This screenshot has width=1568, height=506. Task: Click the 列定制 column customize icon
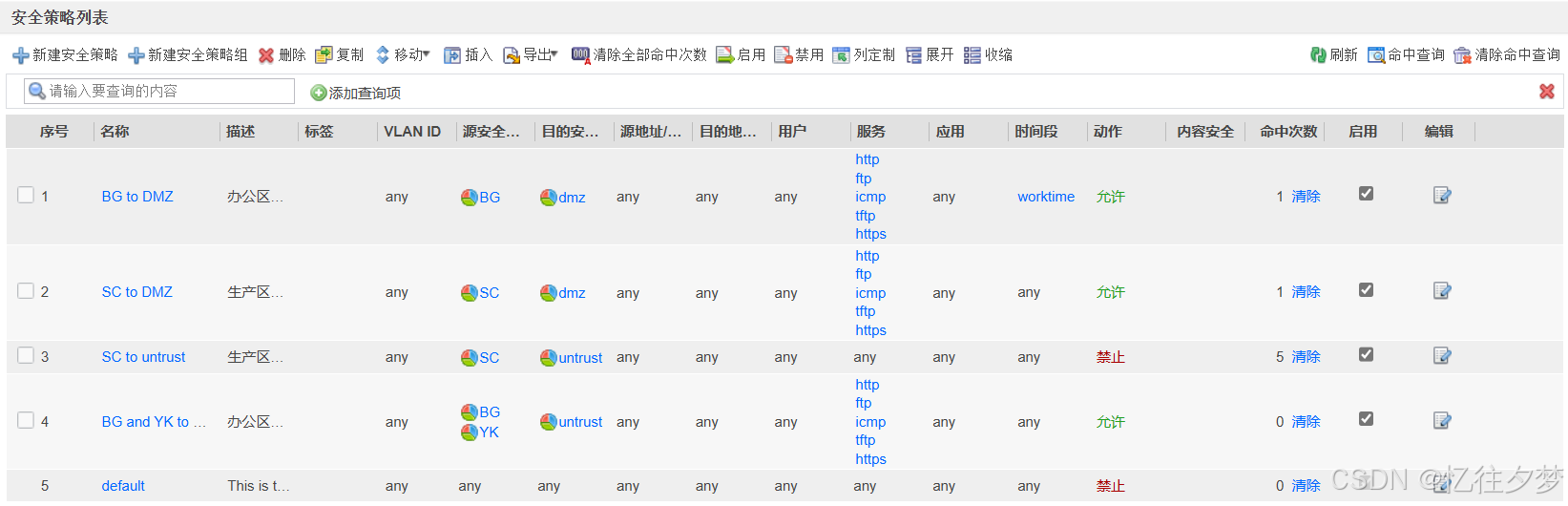click(841, 55)
